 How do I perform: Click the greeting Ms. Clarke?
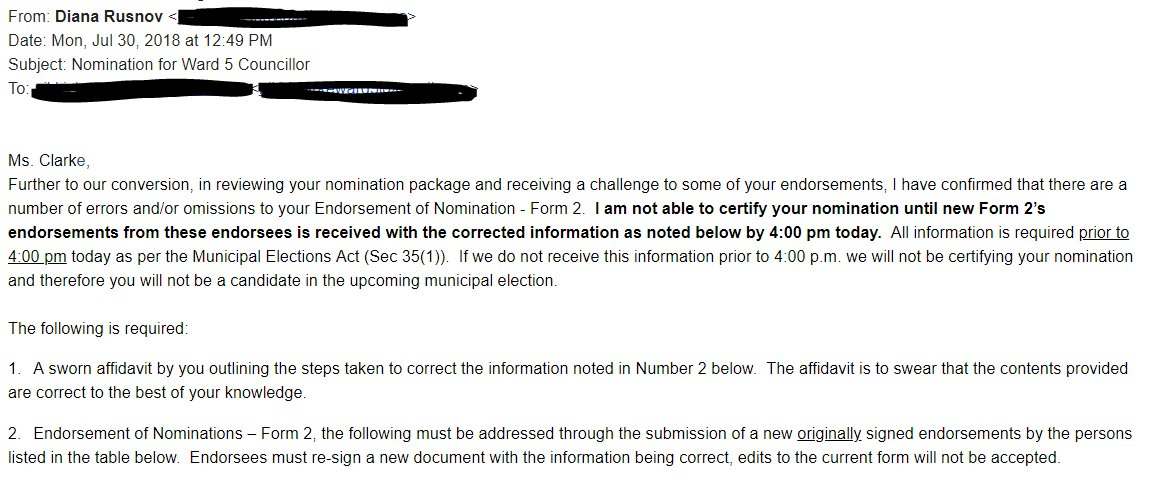click(x=48, y=161)
